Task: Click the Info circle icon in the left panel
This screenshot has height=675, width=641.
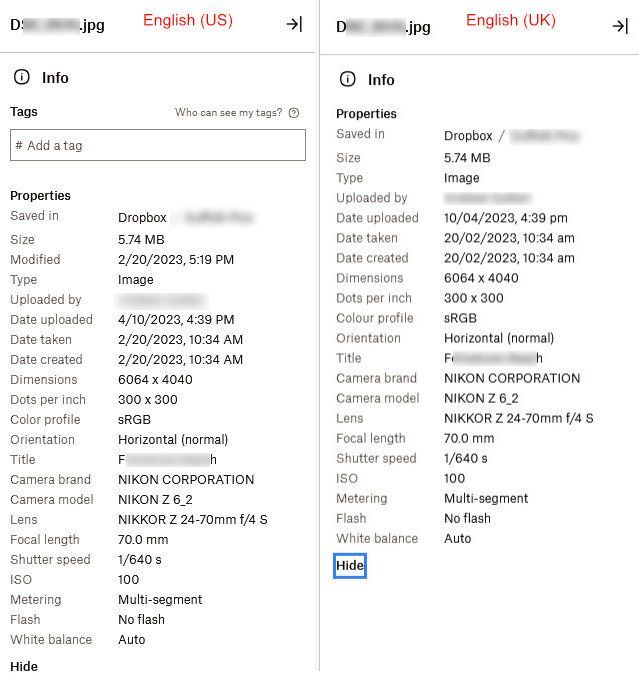Action: coord(21,77)
